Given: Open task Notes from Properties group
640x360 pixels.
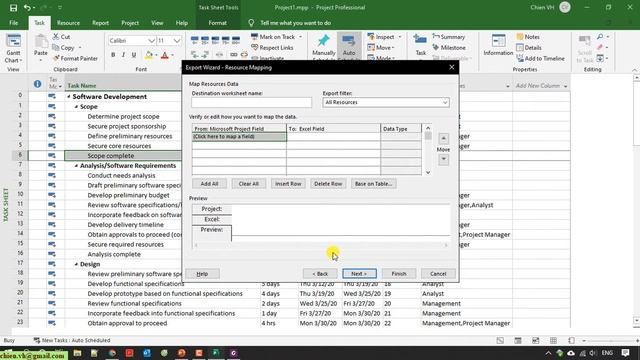Looking at the screenshot, I should click(x=528, y=37).
